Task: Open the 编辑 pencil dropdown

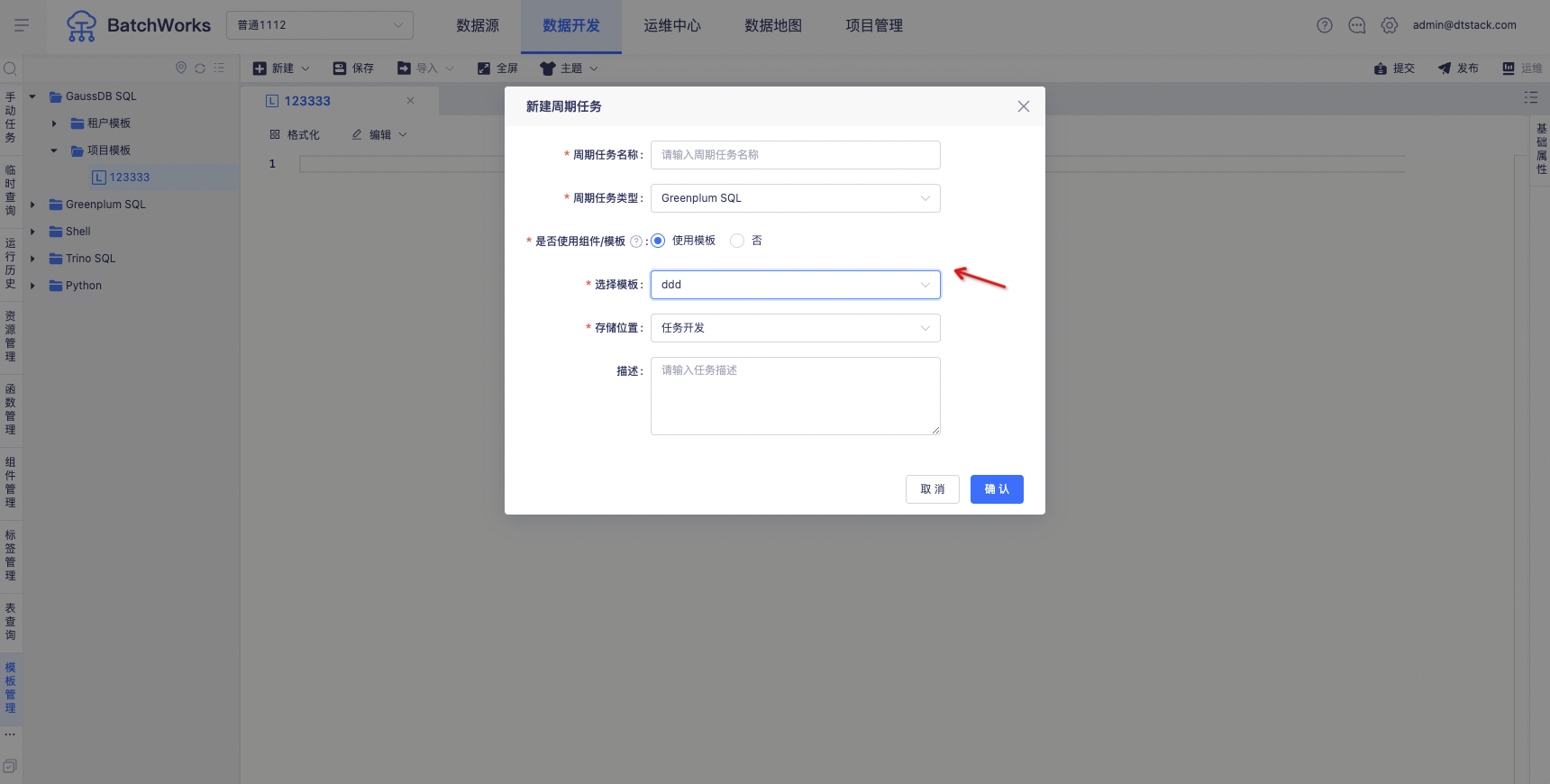Action: [x=379, y=134]
